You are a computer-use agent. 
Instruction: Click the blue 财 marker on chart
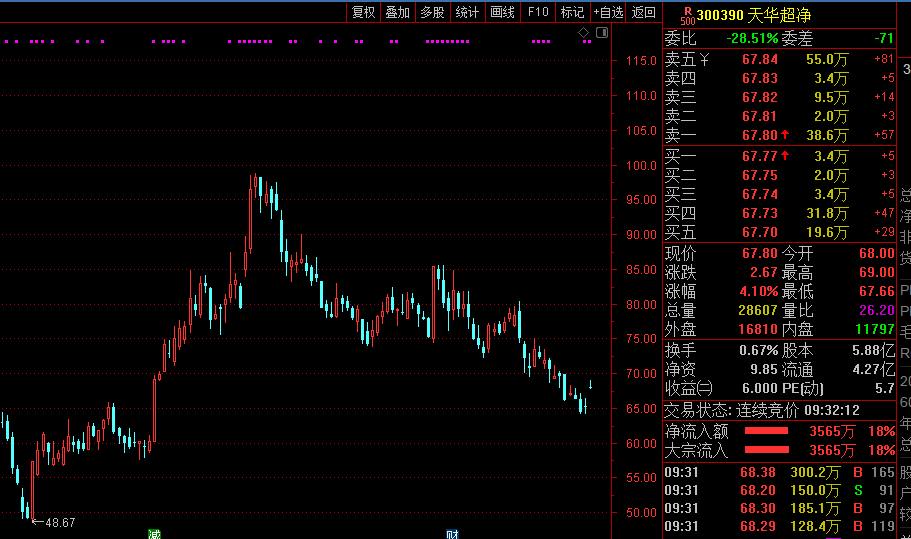click(452, 534)
